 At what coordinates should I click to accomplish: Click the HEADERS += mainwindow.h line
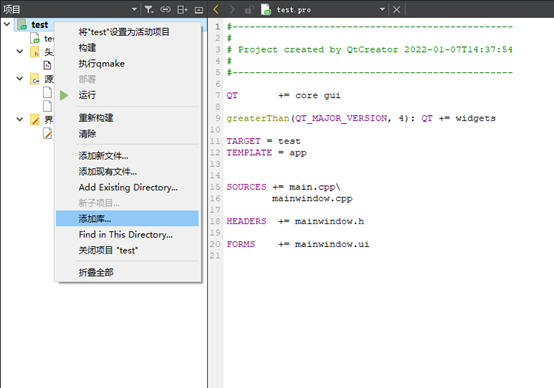click(295, 221)
